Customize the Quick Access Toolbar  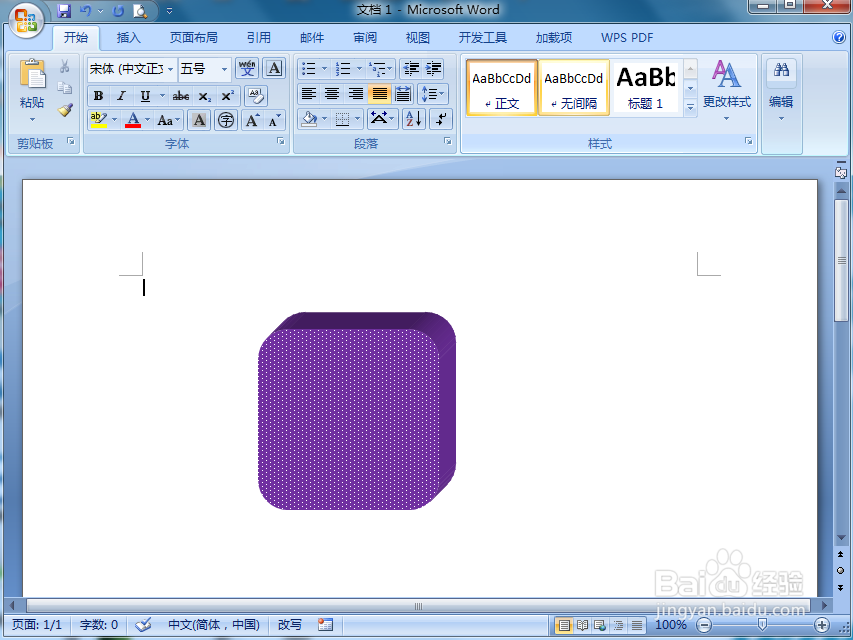tap(169, 10)
